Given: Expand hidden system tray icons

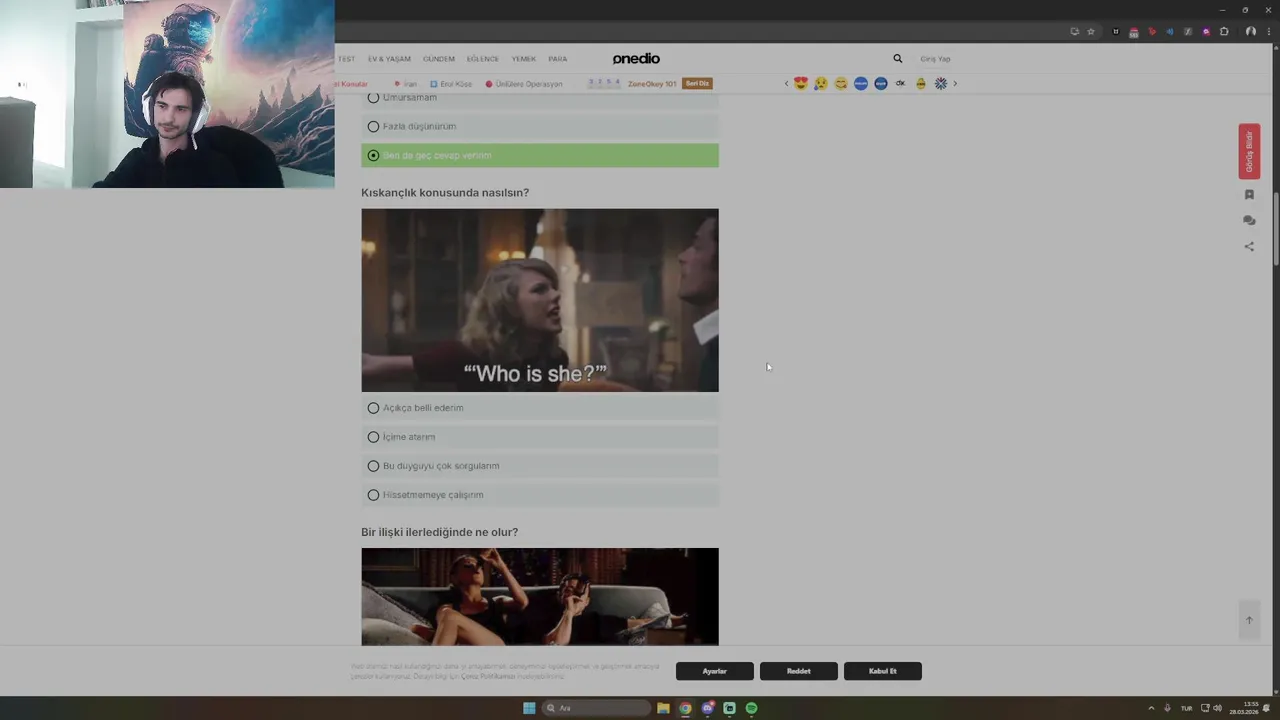Looking at the screenshot, I should [1150, 708].
